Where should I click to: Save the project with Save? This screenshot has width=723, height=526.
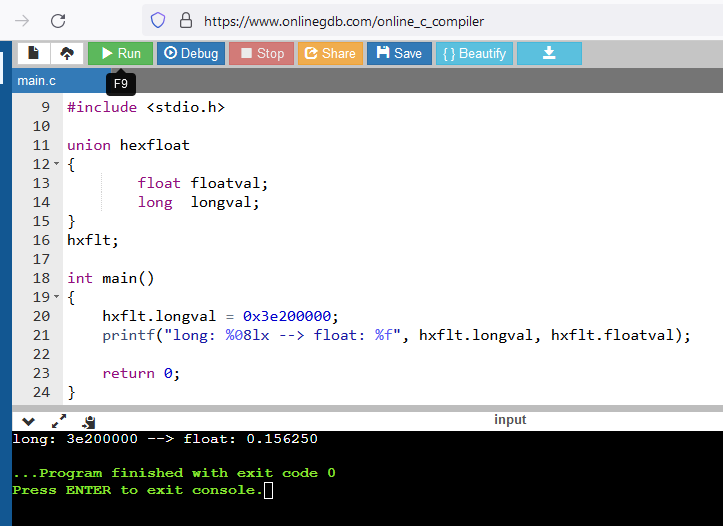tap(399, 53)
